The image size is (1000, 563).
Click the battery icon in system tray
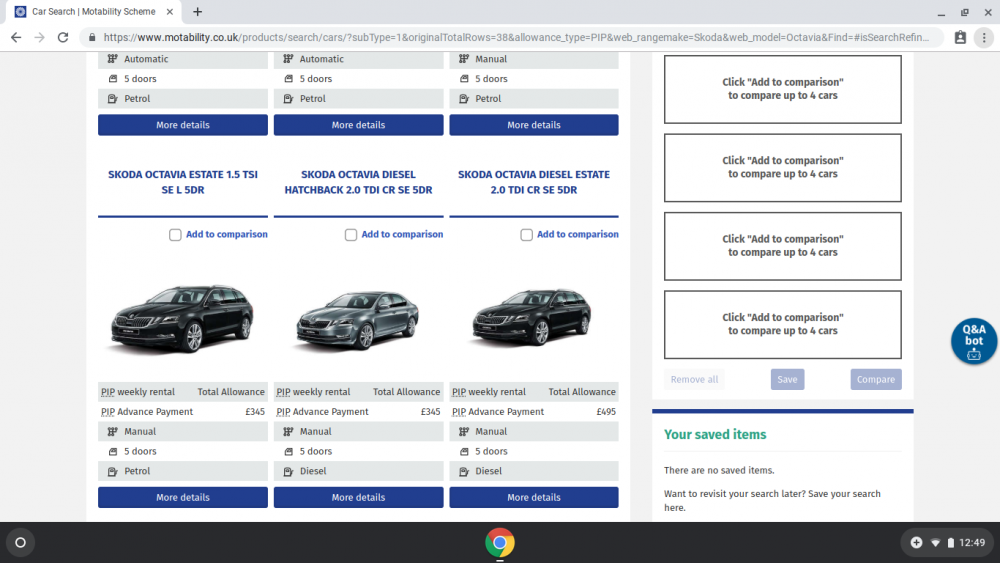(951, 543)
